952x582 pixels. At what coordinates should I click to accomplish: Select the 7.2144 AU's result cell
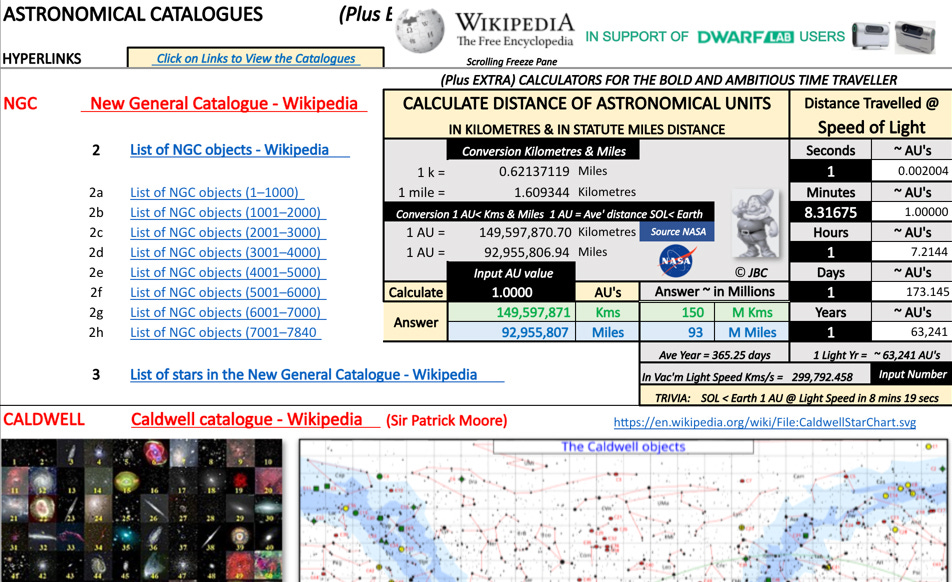[x=911, y=252]
